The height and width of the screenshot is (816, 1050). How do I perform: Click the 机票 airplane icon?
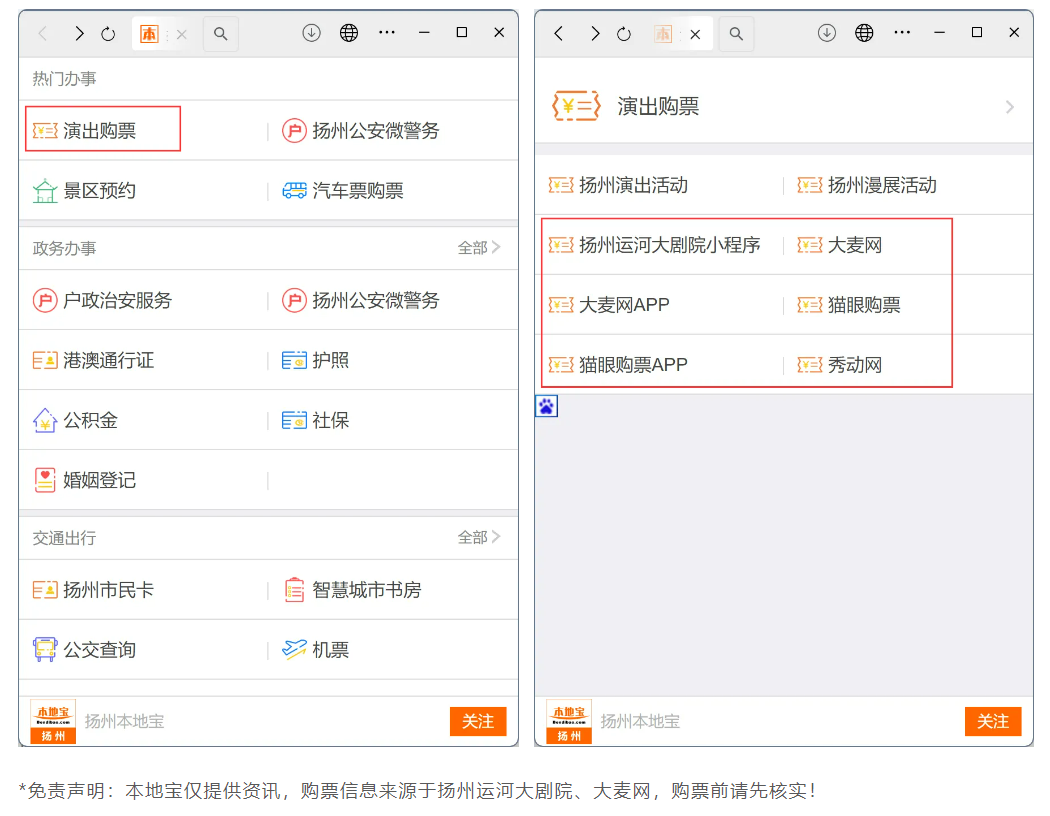[294, 649]
